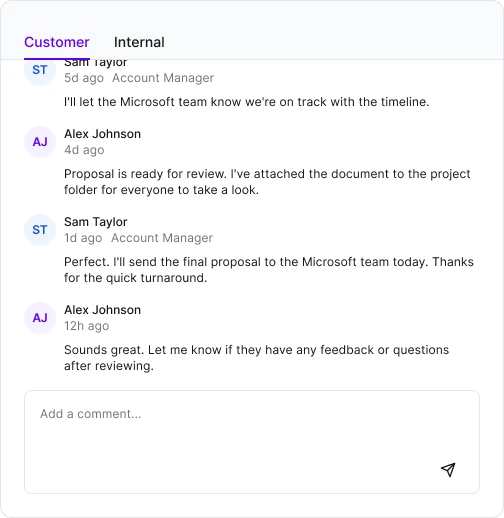Select the 5d ago timestamp
The image size is (504, 518).
tap(84, 78)
